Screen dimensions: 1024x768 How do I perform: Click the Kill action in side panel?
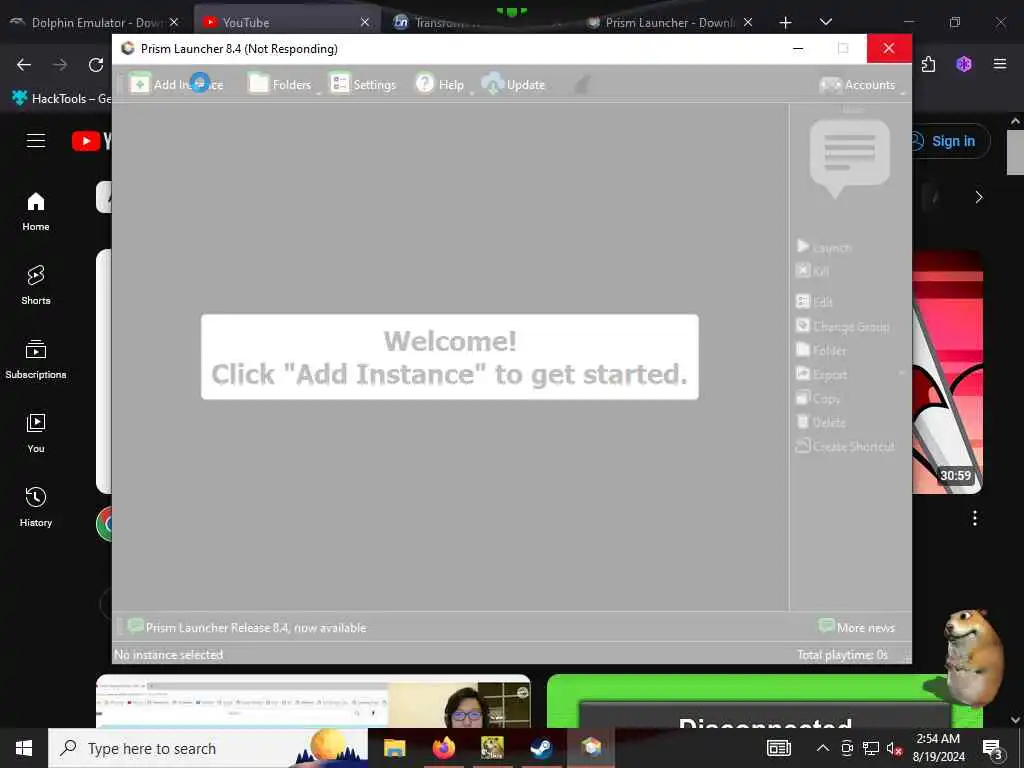click(812, 270)
